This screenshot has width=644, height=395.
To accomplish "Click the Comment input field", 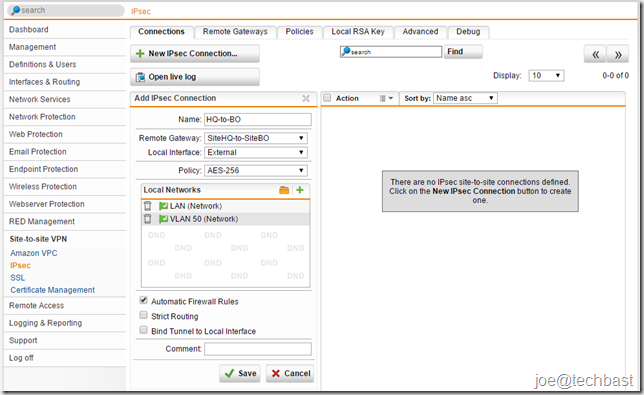I will click(x=258, y=349).
